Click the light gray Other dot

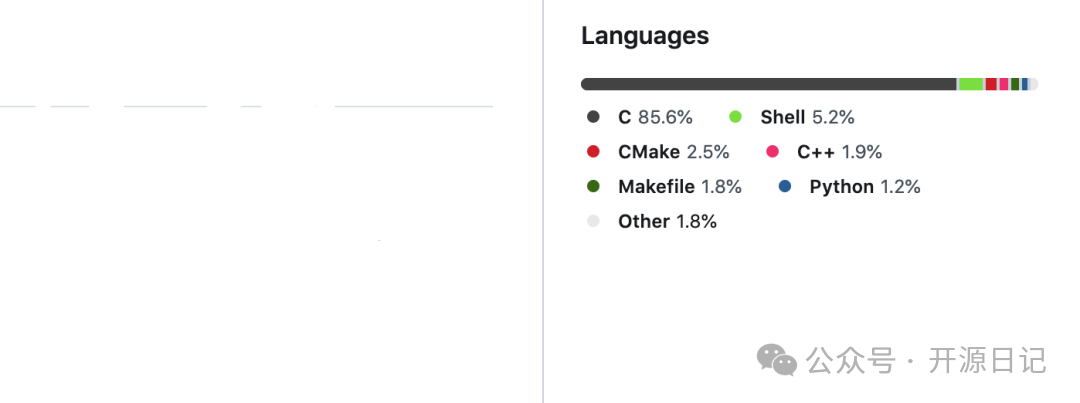point(593,221)
